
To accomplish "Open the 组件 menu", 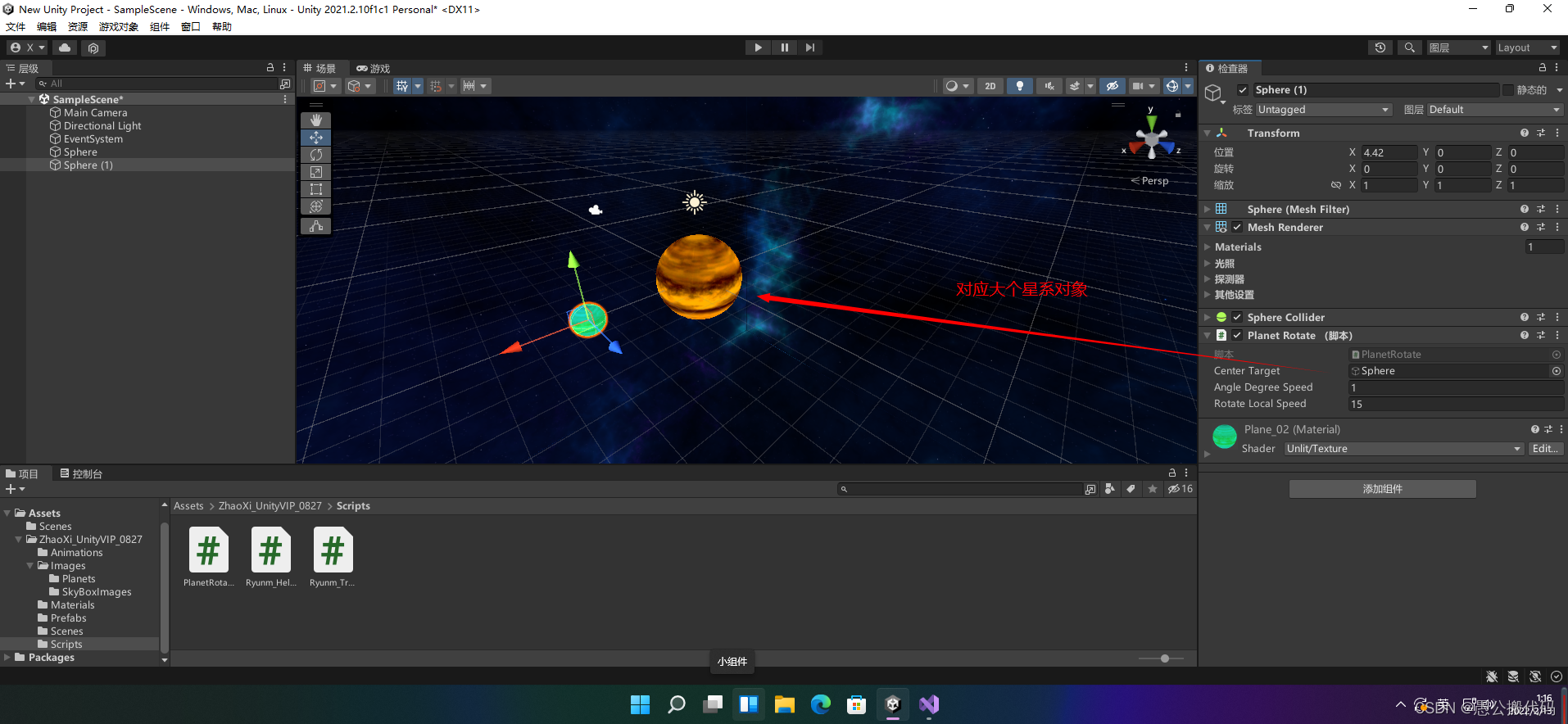I will click(x=160, y=27).
